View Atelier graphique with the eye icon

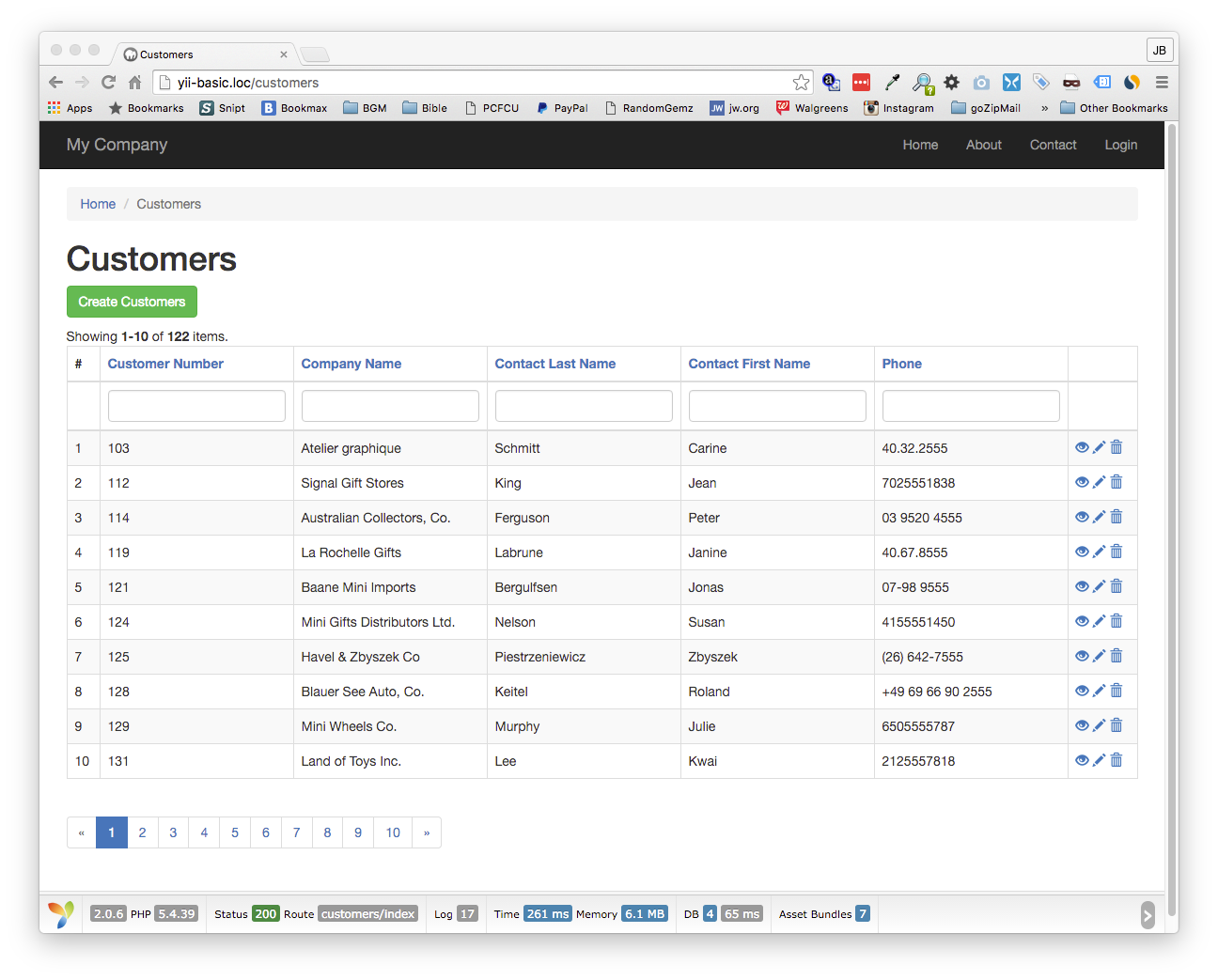pos(1082,448)
